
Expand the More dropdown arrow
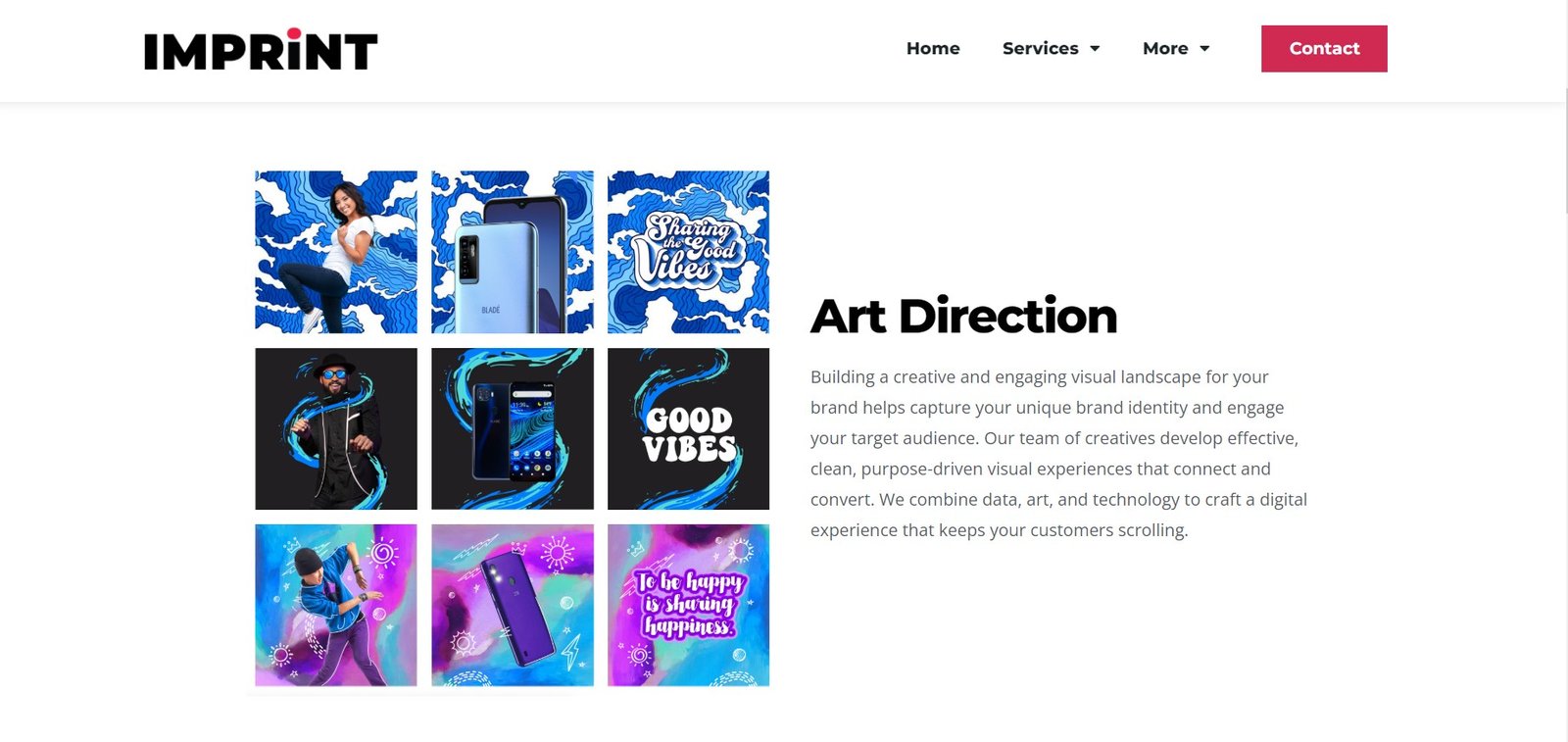click(x=1204, y=49)
